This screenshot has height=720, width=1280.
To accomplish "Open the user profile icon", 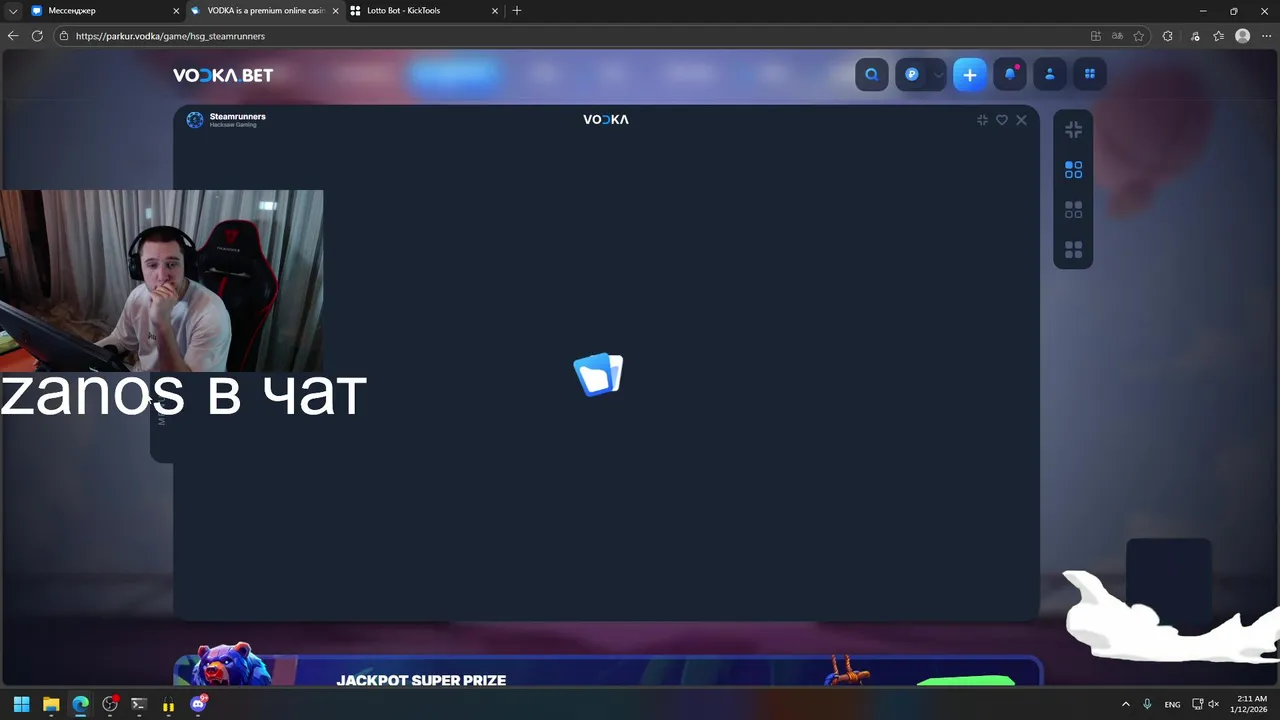I will tap(1050, 74).
